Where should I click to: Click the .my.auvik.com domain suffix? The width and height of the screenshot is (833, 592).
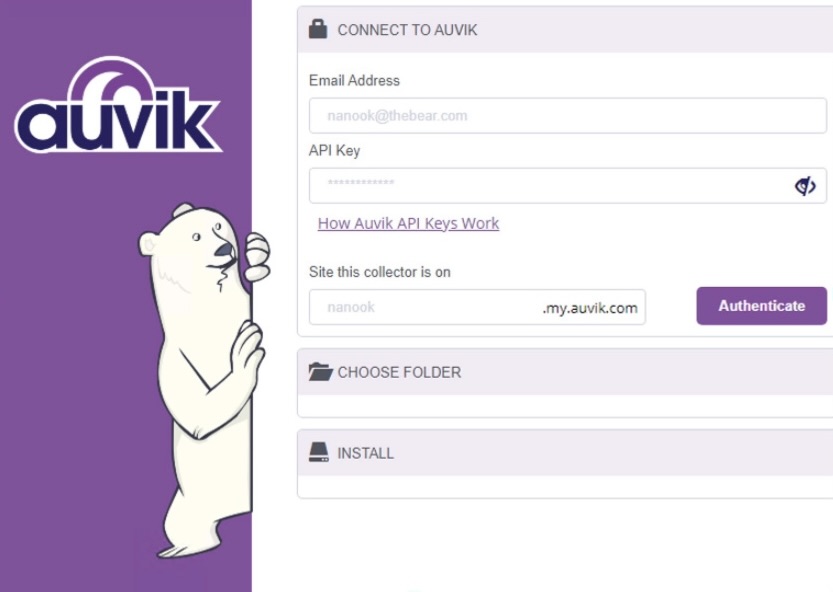(x=590, y=308)
